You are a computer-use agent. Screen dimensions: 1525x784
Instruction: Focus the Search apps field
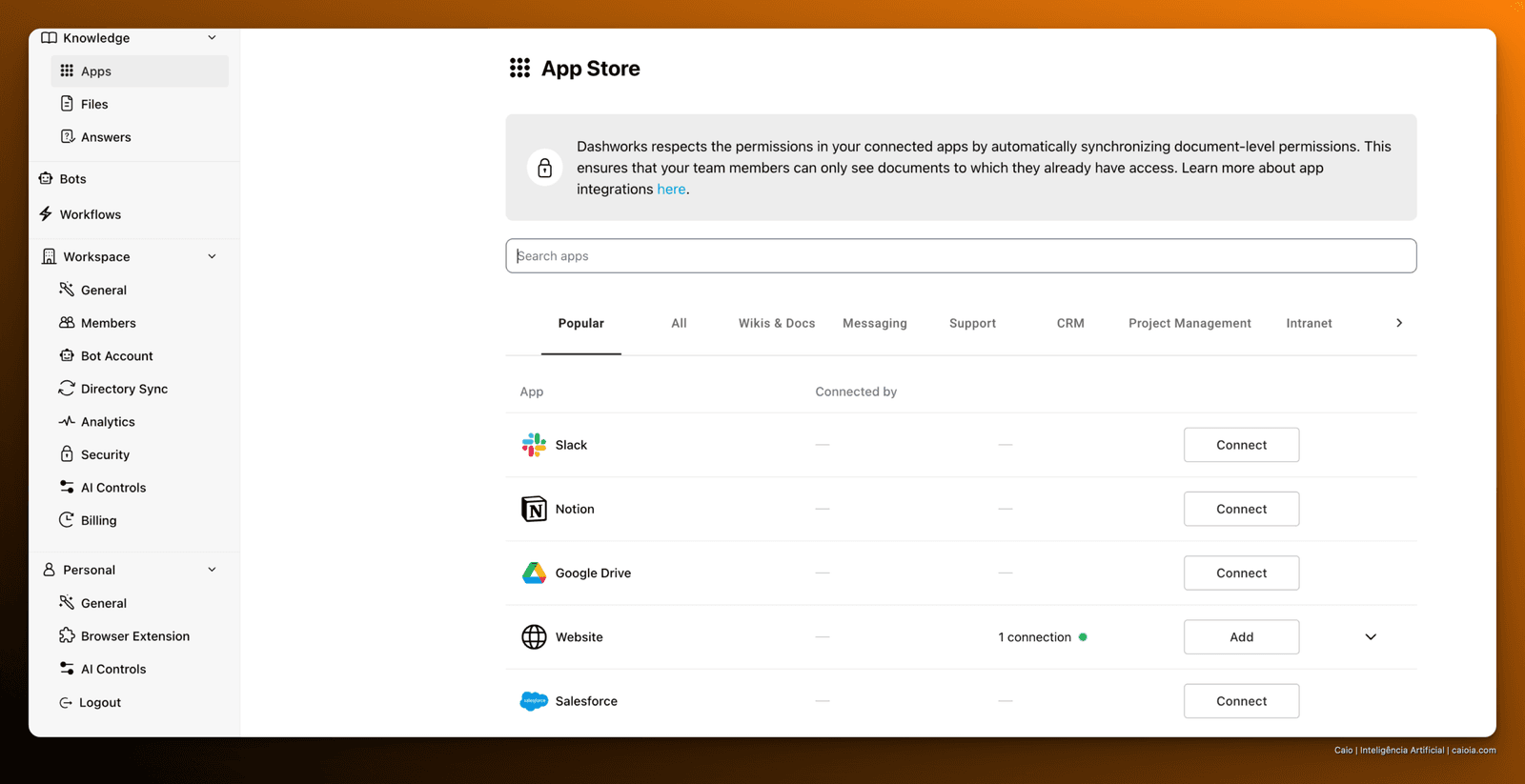pyautogui.click(x=961, y=256)
